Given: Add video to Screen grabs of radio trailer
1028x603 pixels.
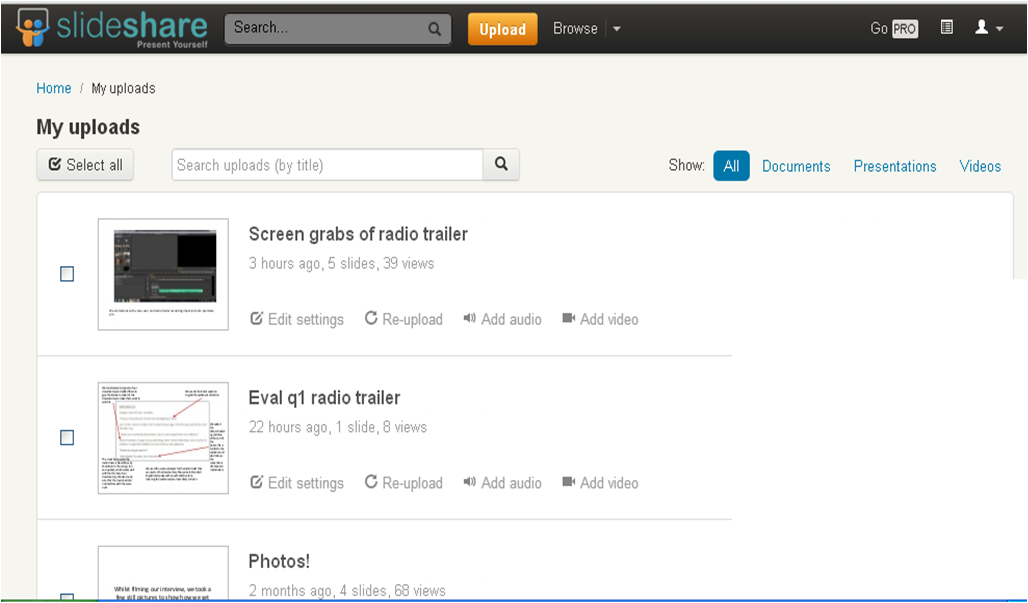Looking at the screenshot, I should [x=601, y=319].
